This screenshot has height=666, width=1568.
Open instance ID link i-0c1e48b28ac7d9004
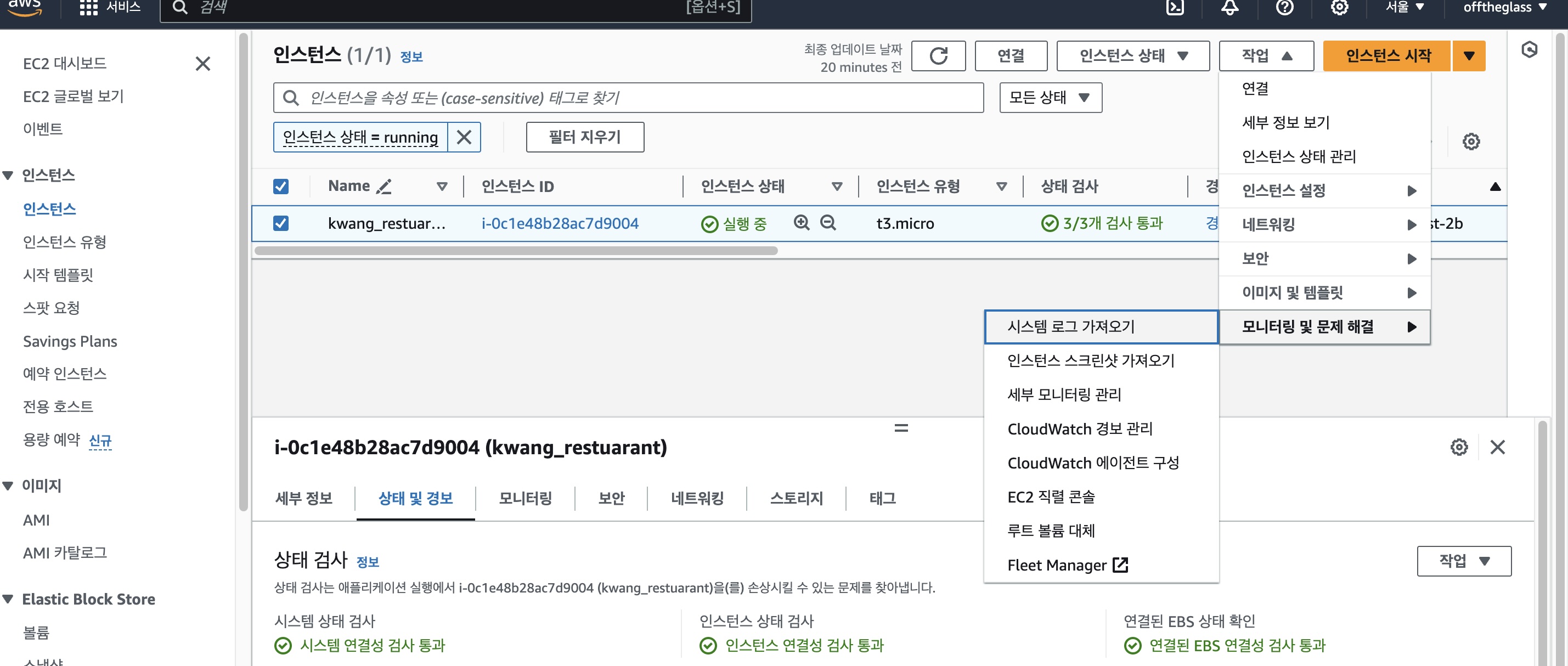[560, 223]
